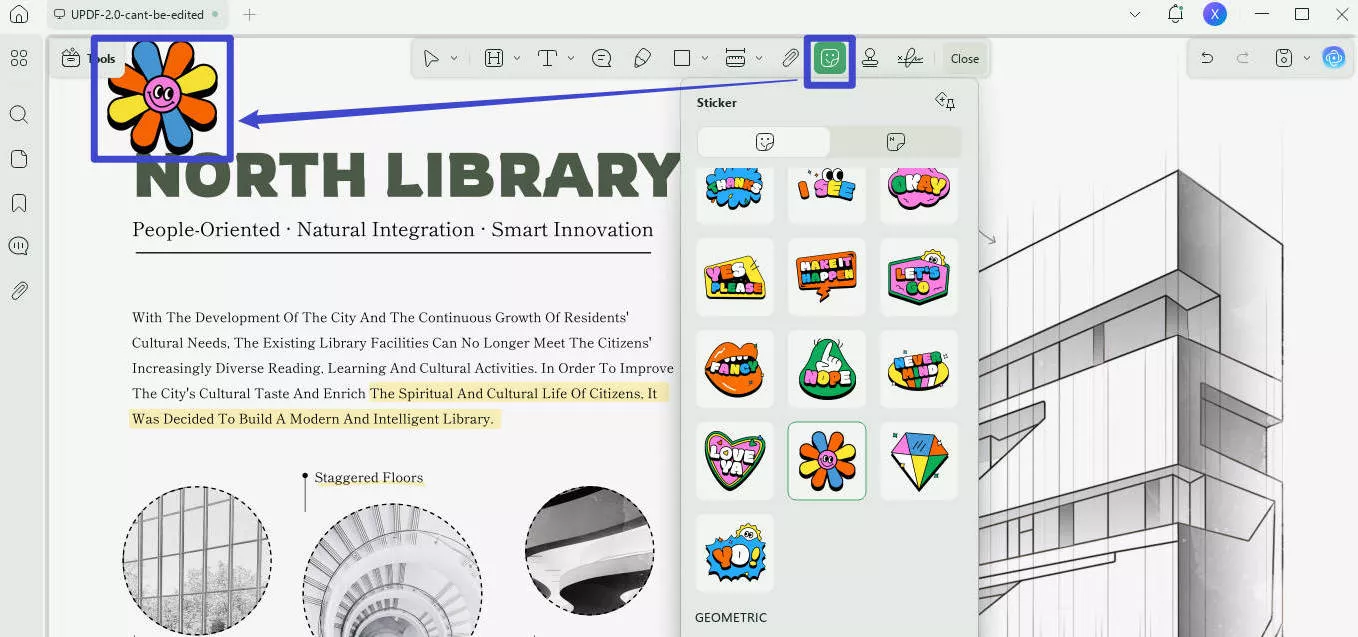Select the cursor/select tool in the toolbar
The width and height of the screenshot is (1358, 637).
point(431,58)
